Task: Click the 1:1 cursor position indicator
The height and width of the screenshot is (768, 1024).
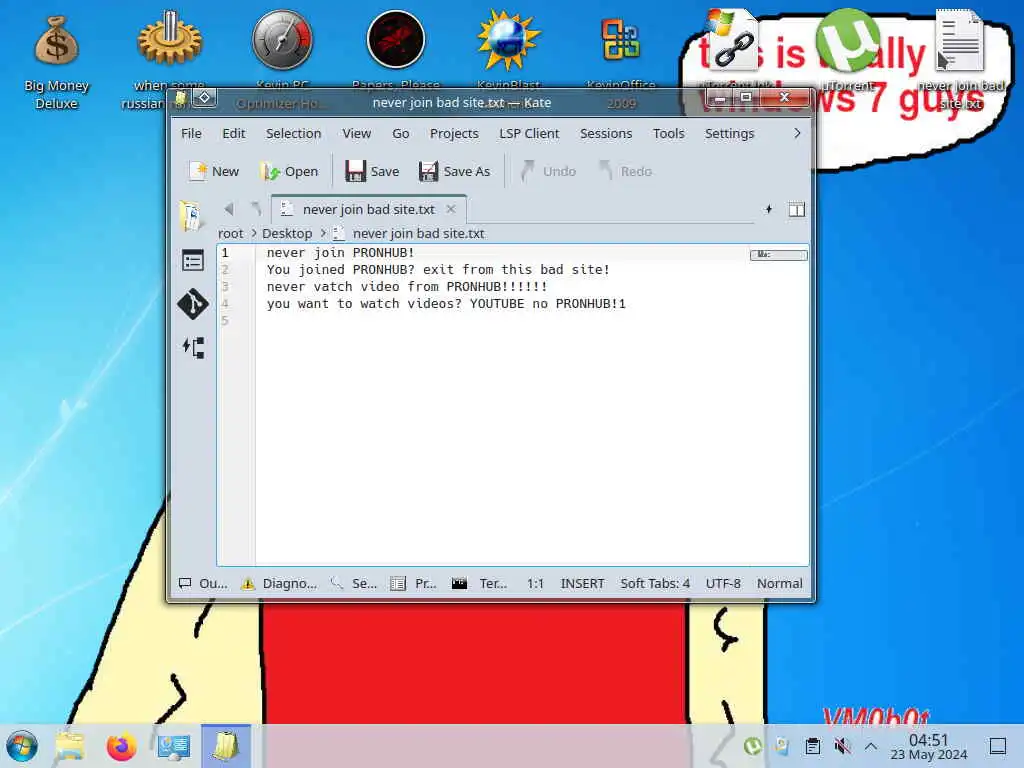Action: coord(536,583)
